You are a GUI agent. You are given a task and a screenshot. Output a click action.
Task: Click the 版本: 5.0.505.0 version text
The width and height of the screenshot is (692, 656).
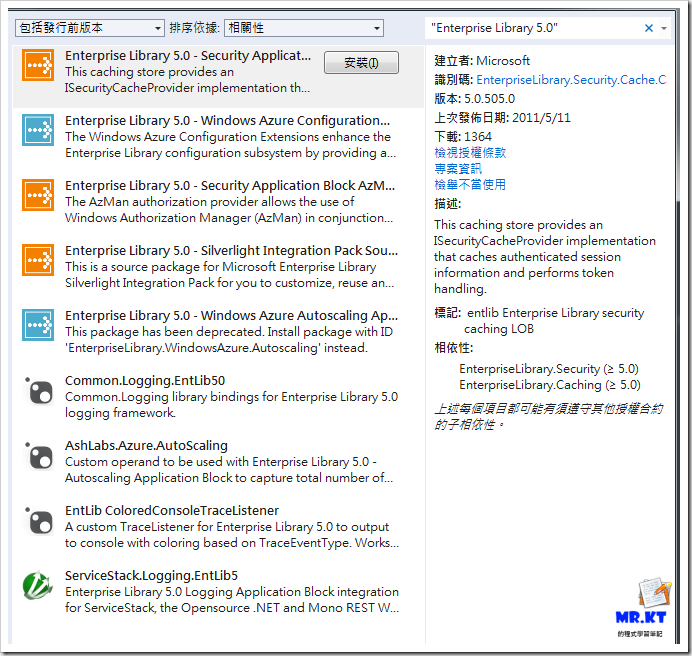click(474, 98)
